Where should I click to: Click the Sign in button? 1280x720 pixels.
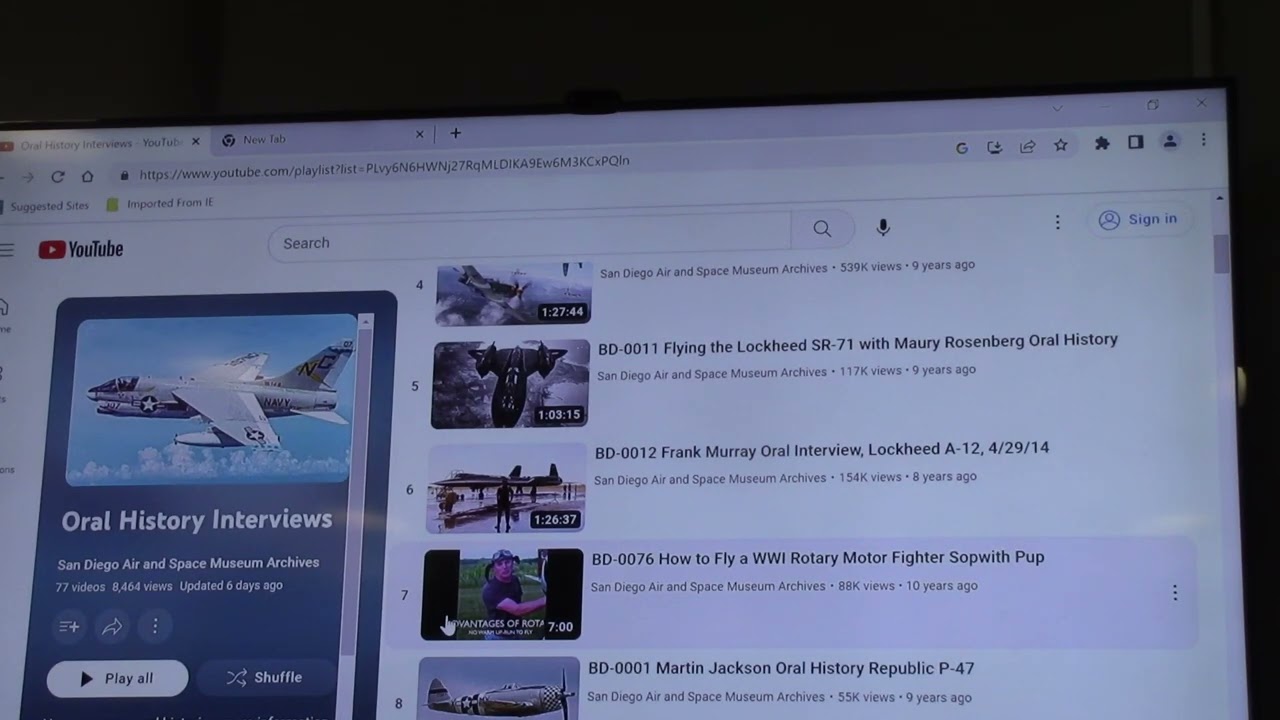[1139, 220]
